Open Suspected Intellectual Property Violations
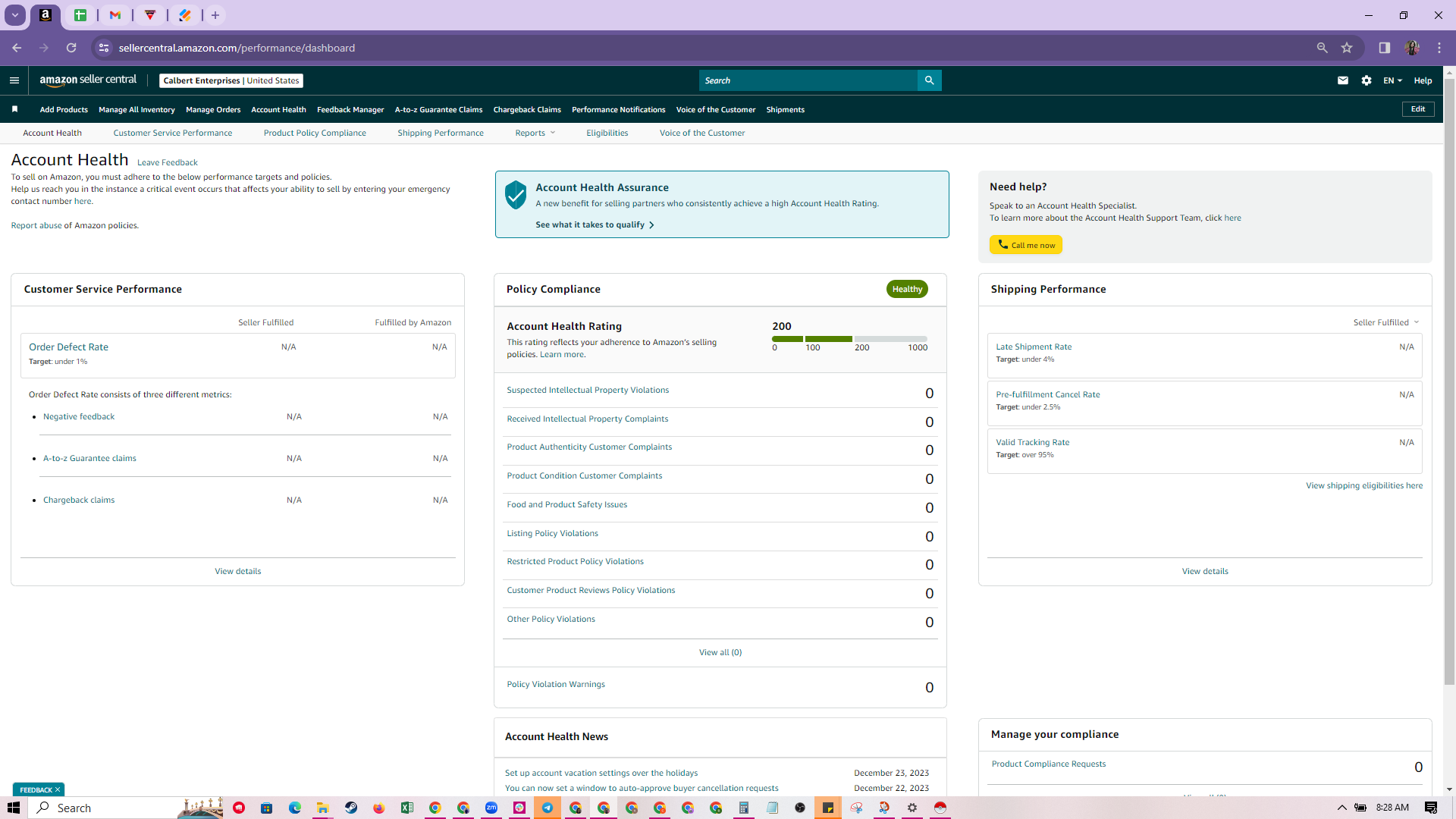The height and width of the screenshot is (819, 1456). [x=588, y=390]
